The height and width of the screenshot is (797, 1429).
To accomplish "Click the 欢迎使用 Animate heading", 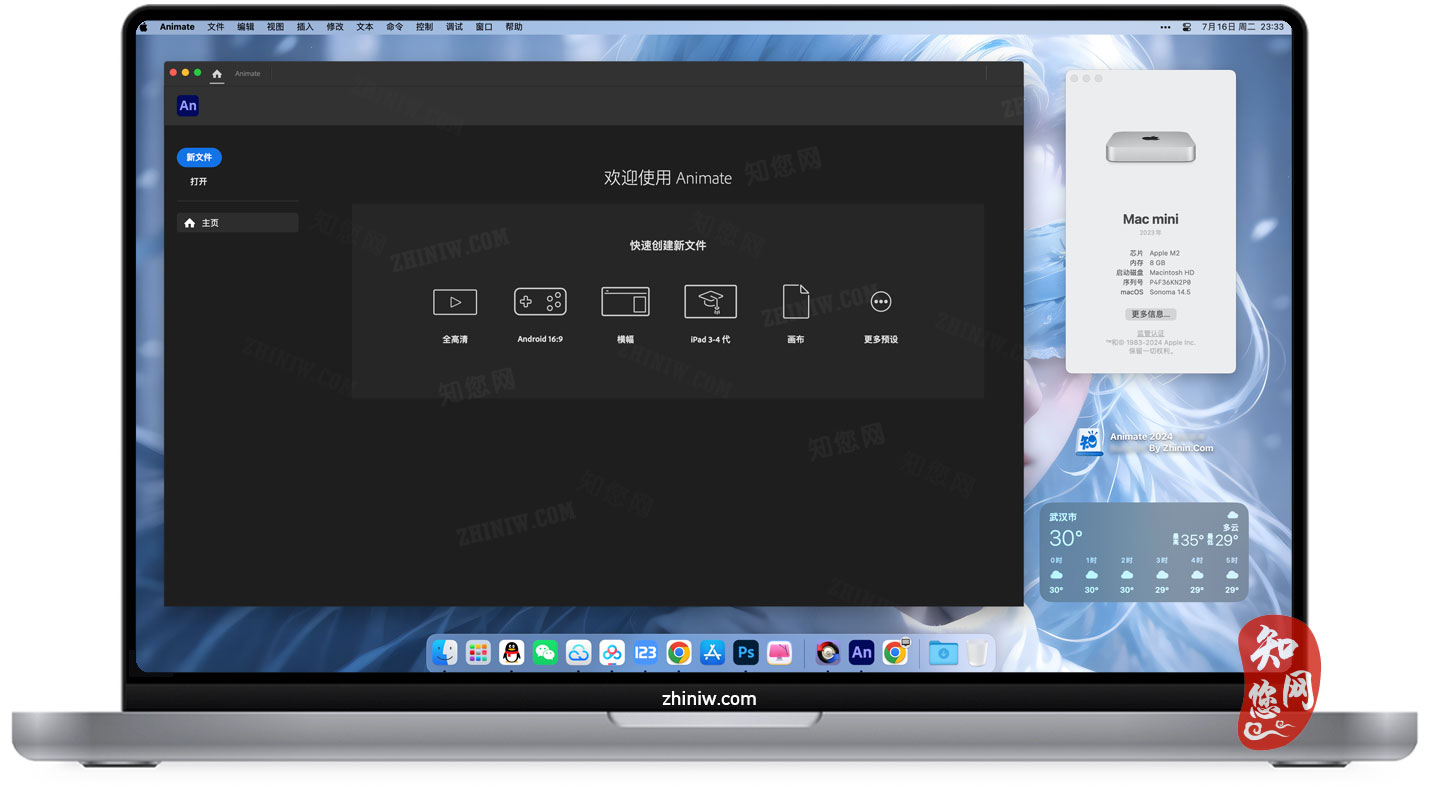I will (668, 177).
